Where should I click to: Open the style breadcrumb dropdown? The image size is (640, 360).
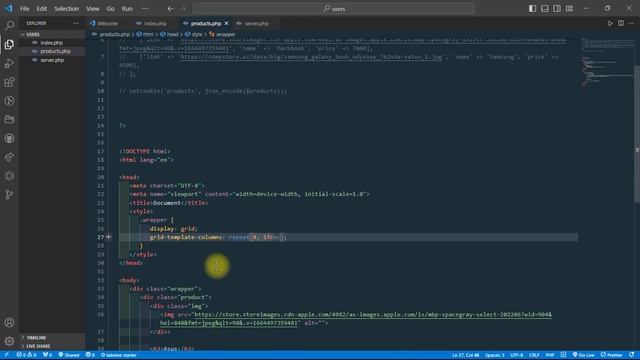click(x=194, y=34)
